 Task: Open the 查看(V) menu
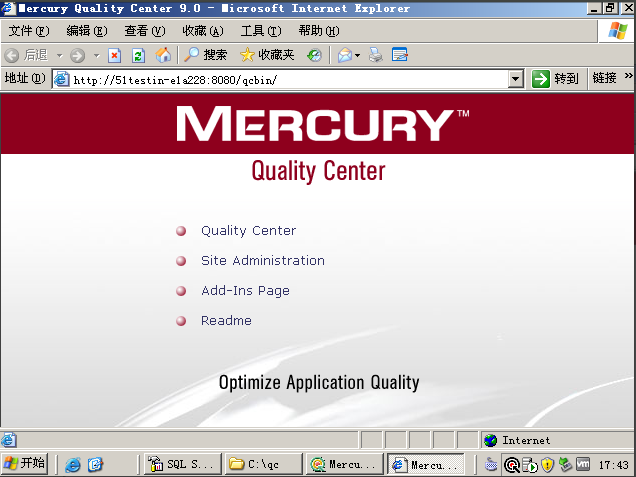(145, 31)
